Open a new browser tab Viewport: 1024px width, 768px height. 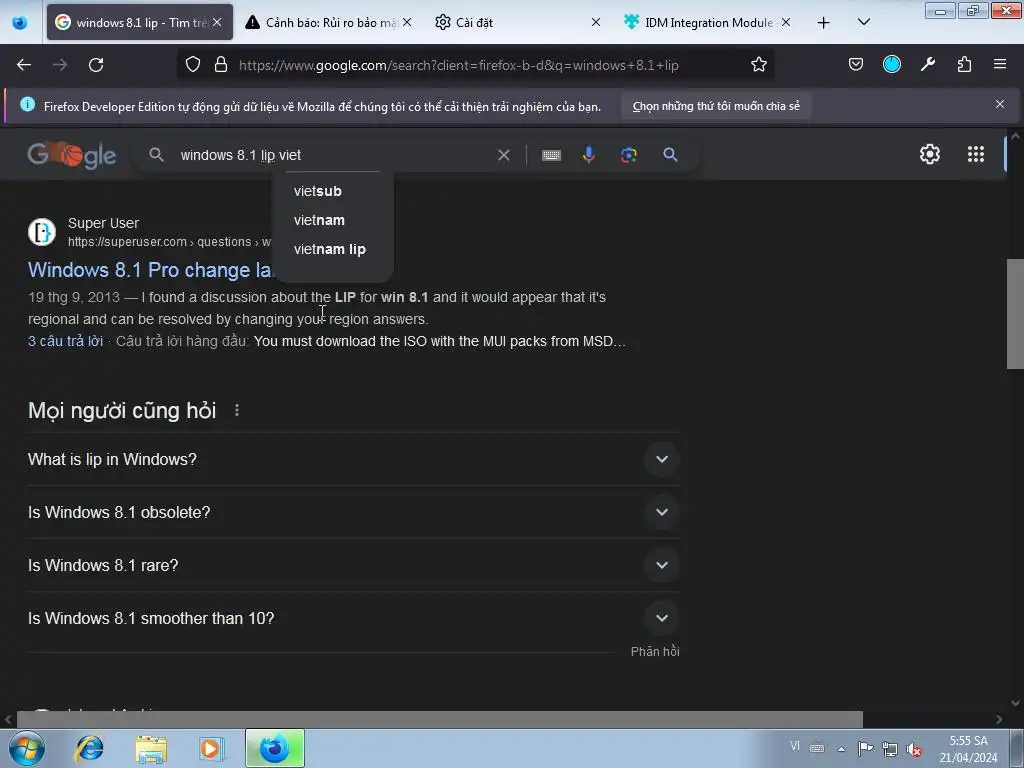[824, 23]
